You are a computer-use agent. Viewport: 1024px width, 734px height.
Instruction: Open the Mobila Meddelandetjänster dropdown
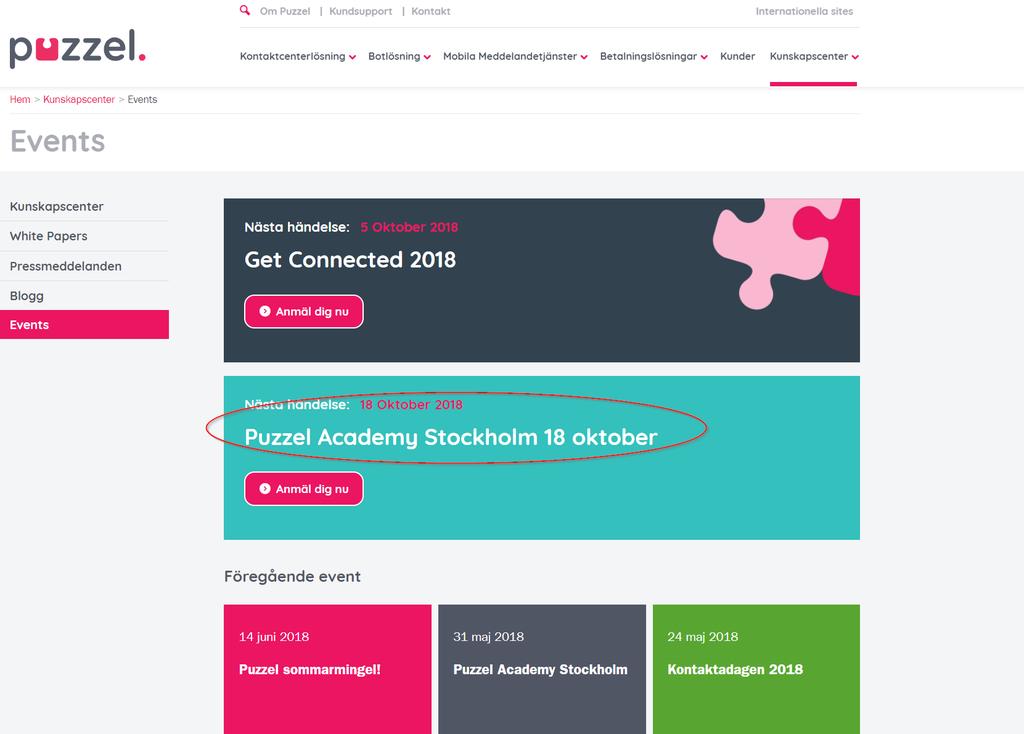point(515,57)
